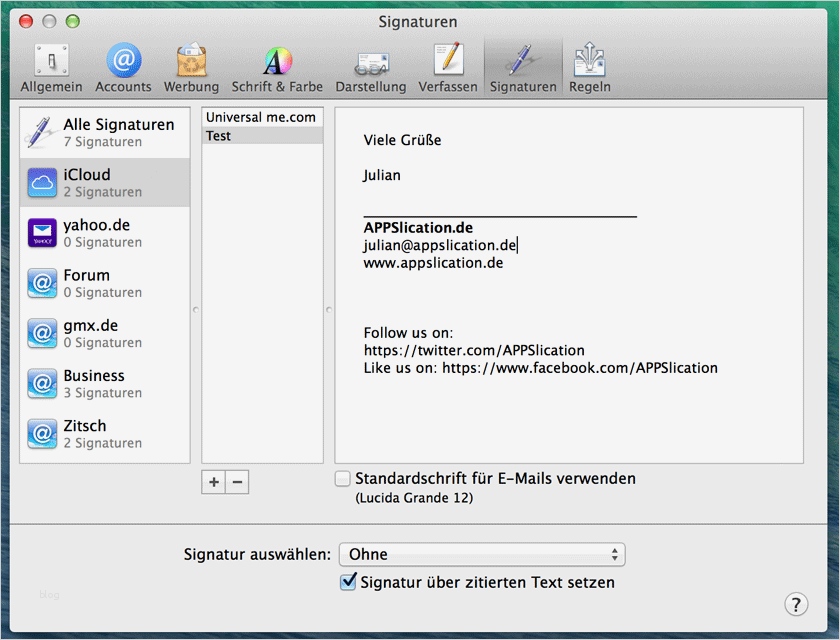Disable Signatur über zitierten Text setzen
This screenshot has width=840, height=640.
[349, 581]
